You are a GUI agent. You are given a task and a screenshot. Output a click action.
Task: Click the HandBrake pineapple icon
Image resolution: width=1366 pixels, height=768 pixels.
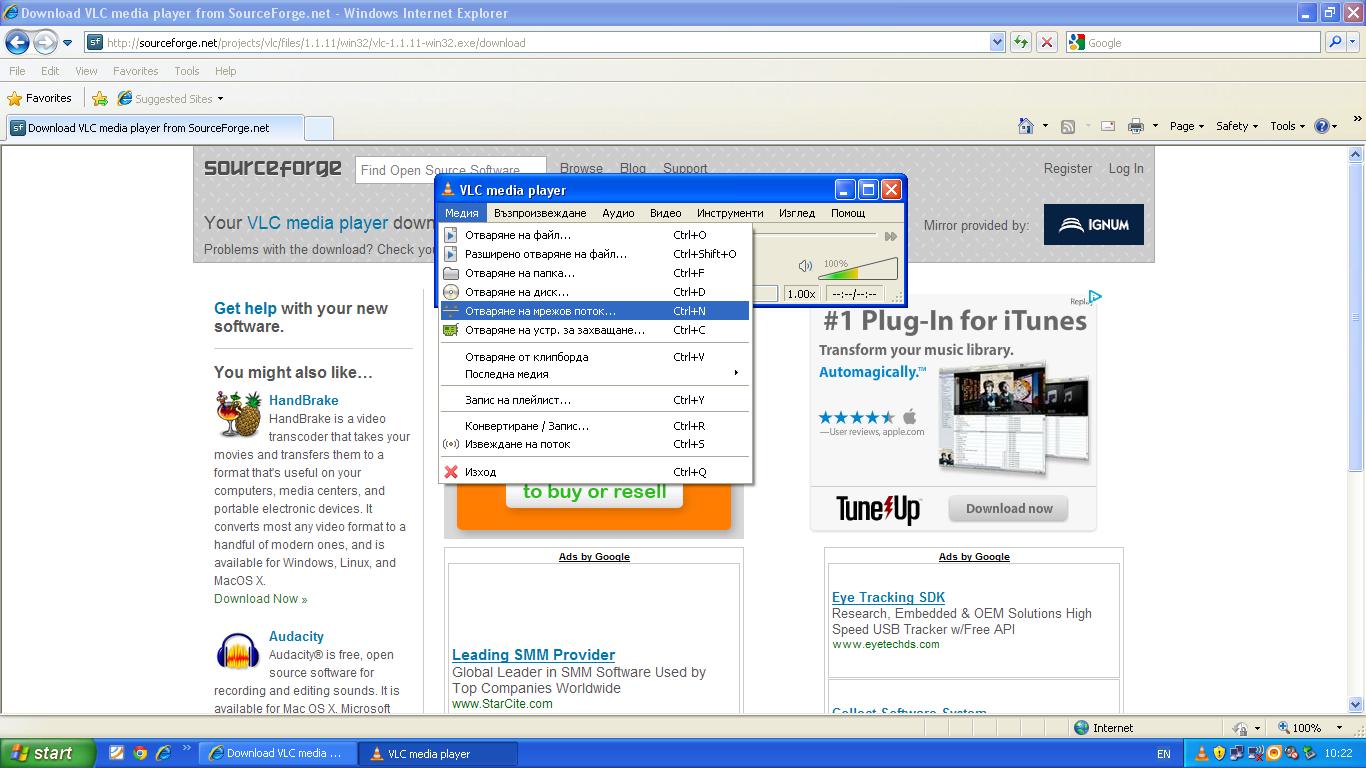coord(238,414)
